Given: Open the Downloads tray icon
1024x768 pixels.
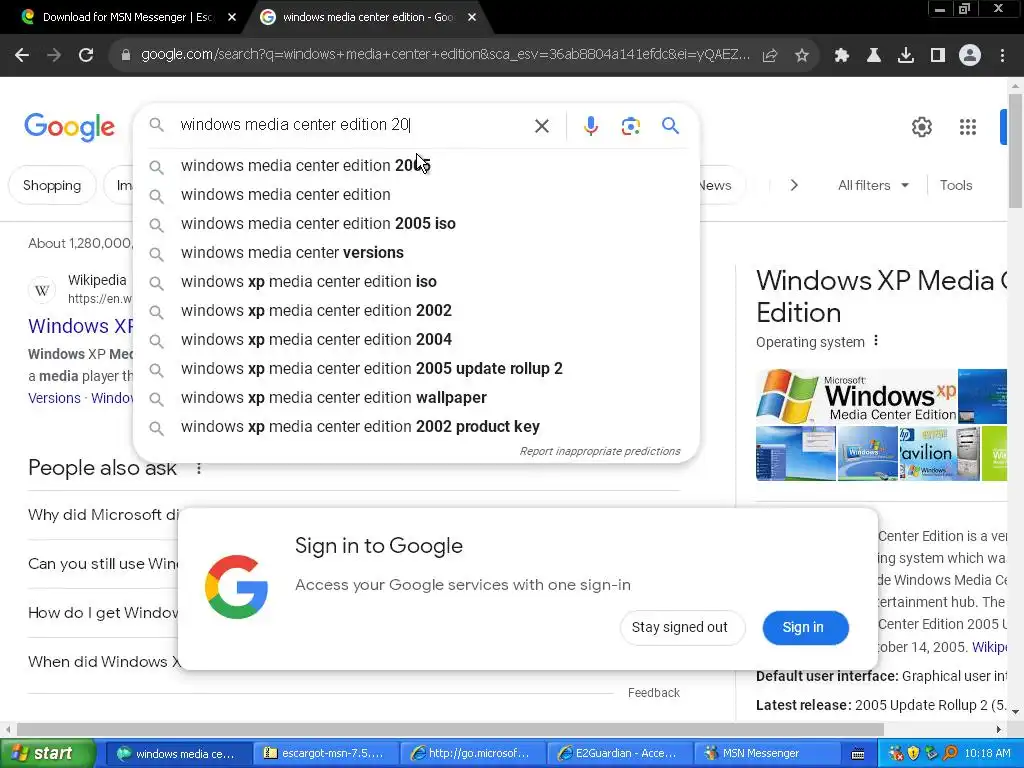Looking at the screenshot, I should [906, 56].
